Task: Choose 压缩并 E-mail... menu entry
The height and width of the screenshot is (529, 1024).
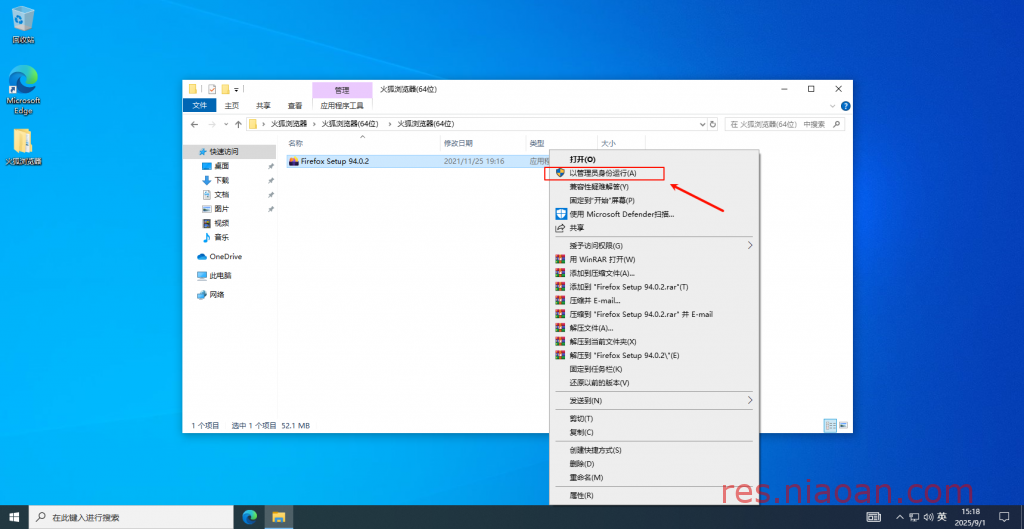Action: pyautogui.click(x=654, y=300)
